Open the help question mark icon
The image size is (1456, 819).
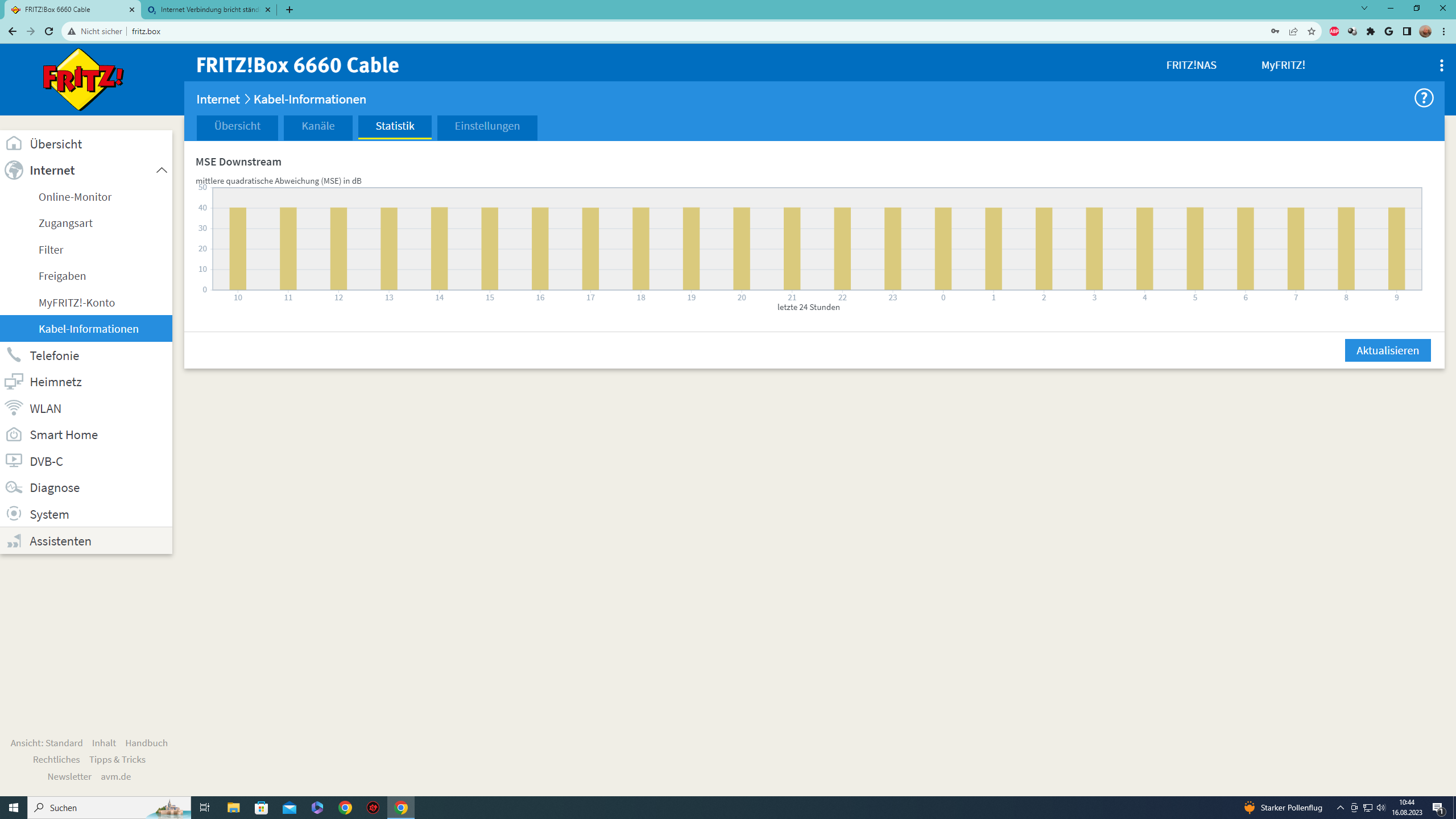coord(1424,98)
